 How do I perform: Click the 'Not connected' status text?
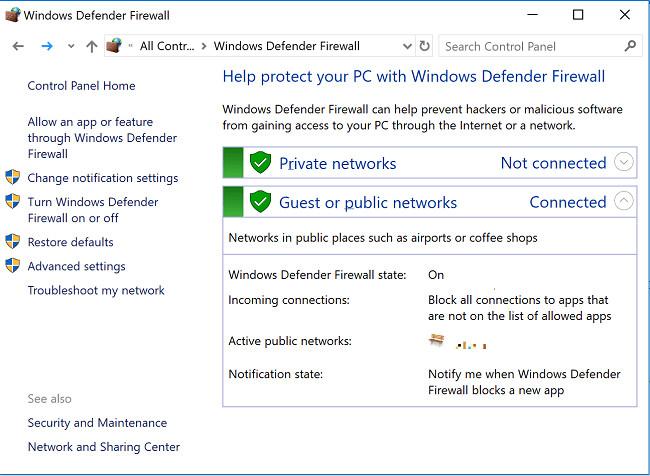tap(553, 163)
